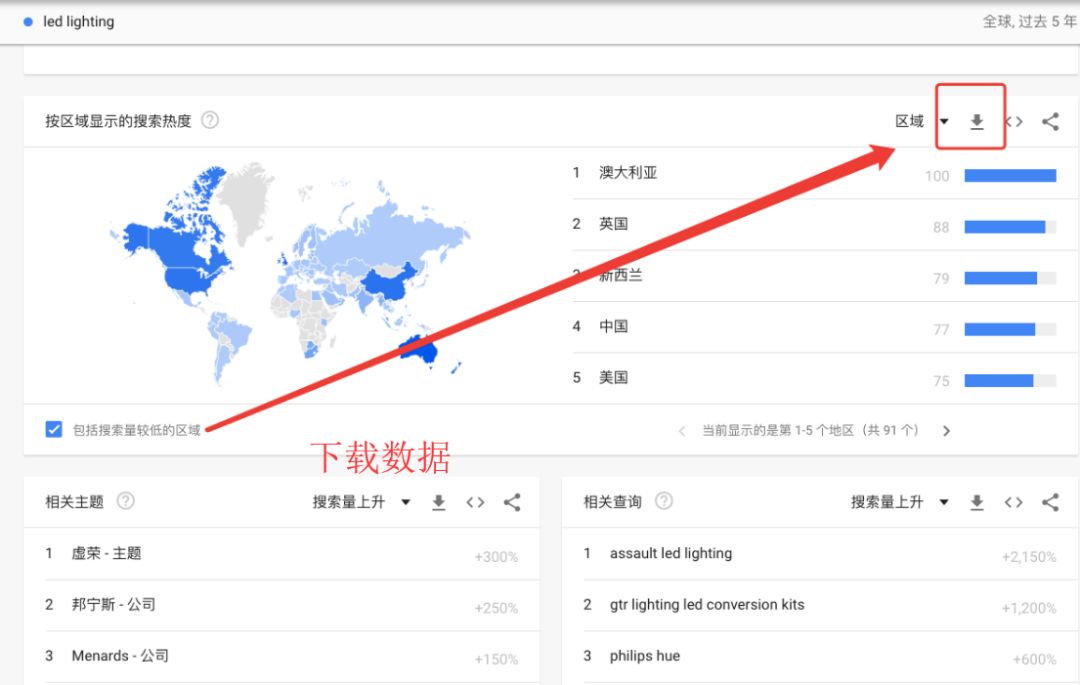Image resolution: width=1080 pixels, height=685 pixels.
Task: Open related queries 搜索量上升 dropdown
Action: [900, 503]
